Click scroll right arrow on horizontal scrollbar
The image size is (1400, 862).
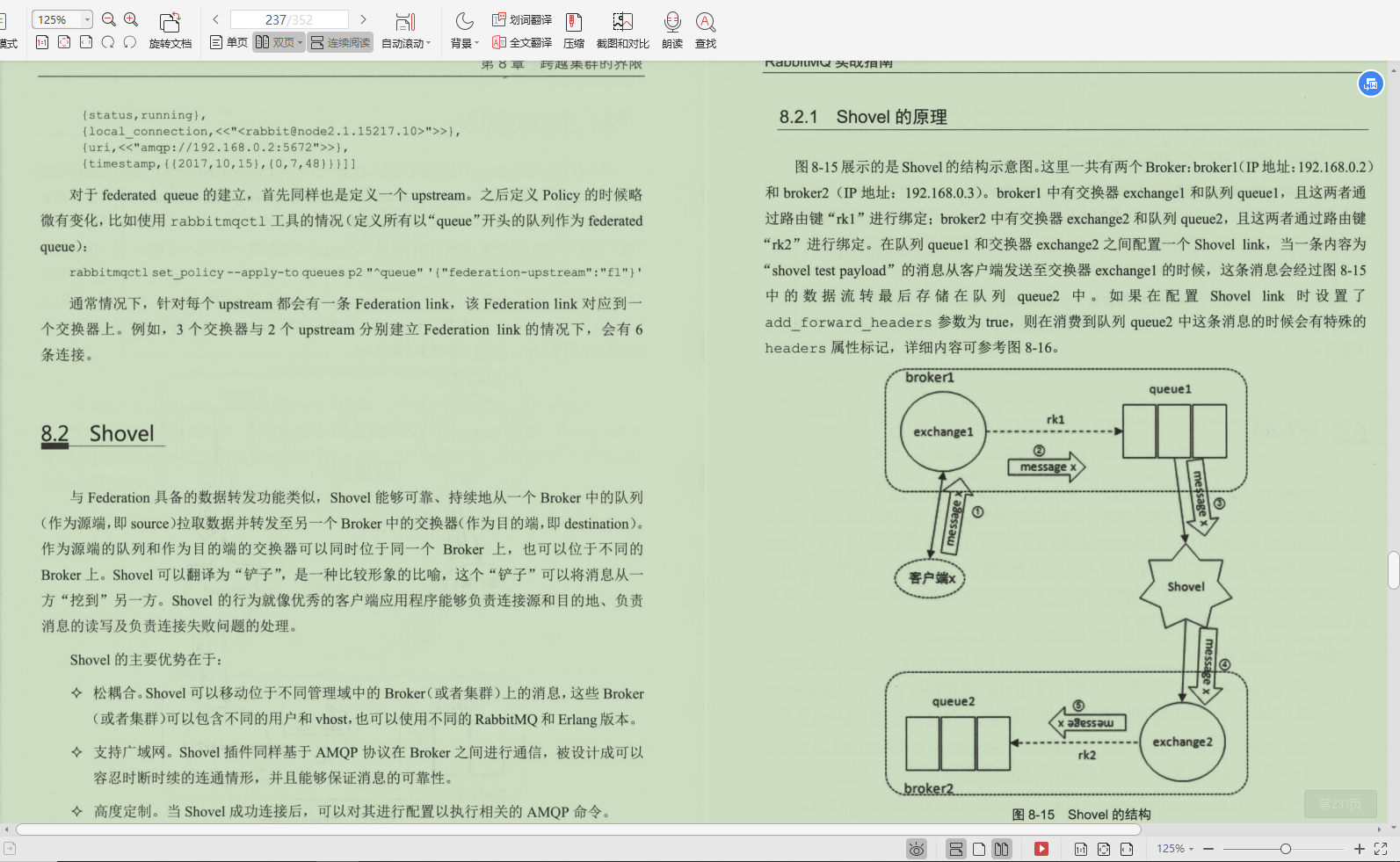(x=1379, y=829)
